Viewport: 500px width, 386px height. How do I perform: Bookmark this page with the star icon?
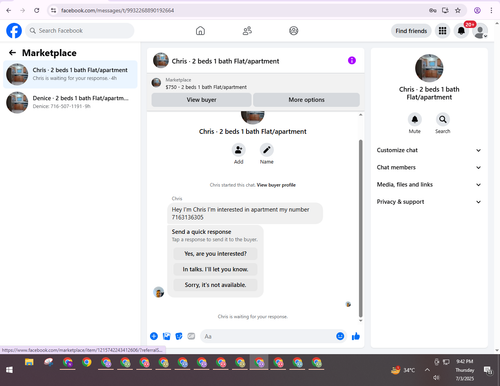tap(458, 10)
